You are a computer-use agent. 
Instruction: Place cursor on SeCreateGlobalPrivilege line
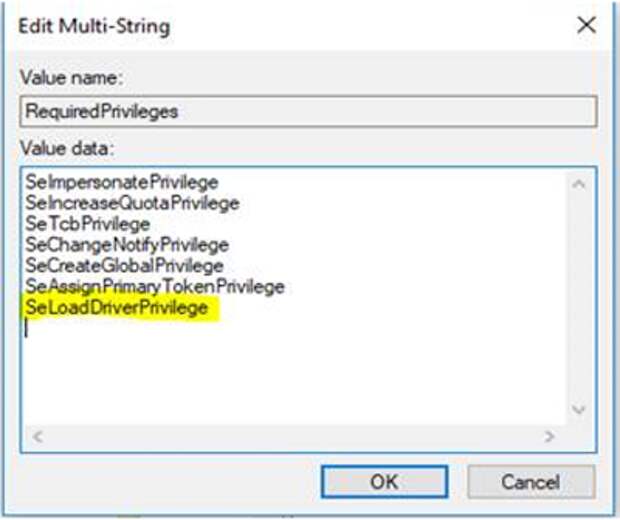pyautogui.click(x=125, y=265)
